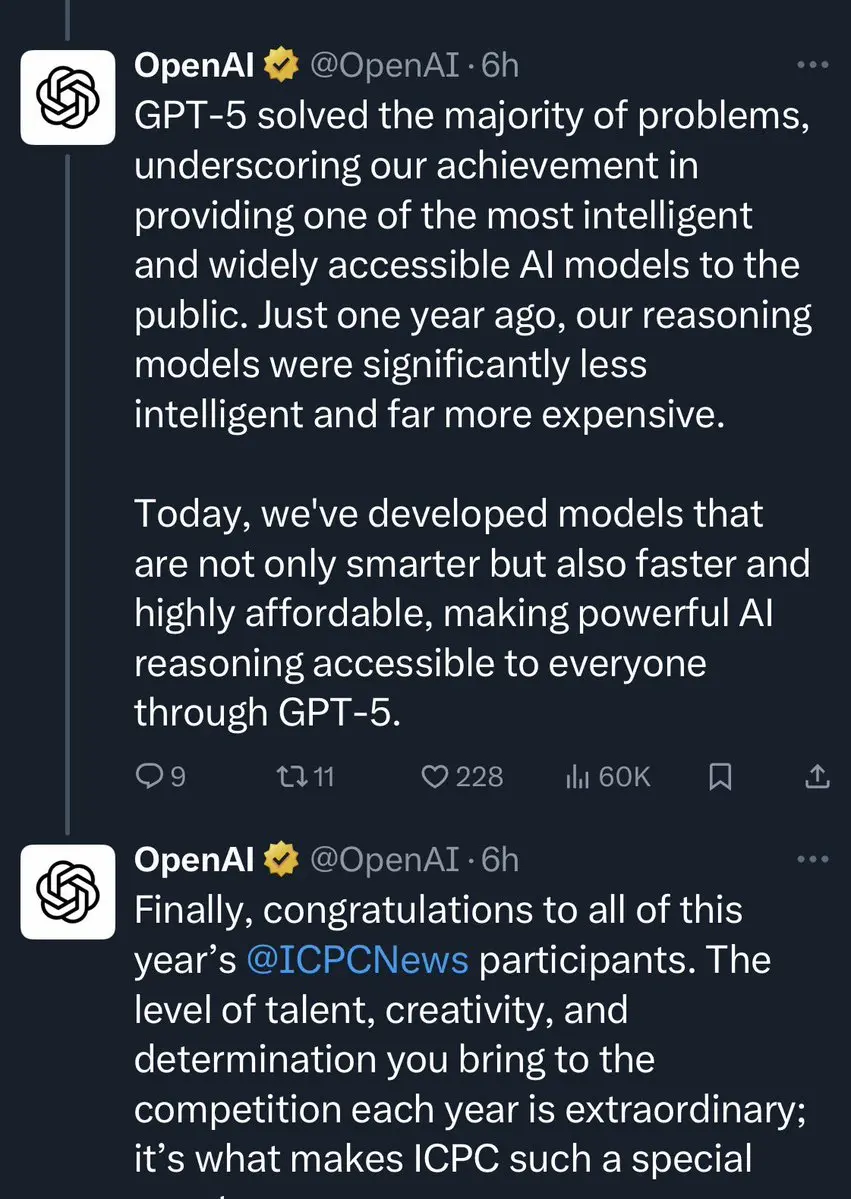
Task: Open 6h timestamp of the second tweet
Action: pyautogui.click(x=500, y=859)
